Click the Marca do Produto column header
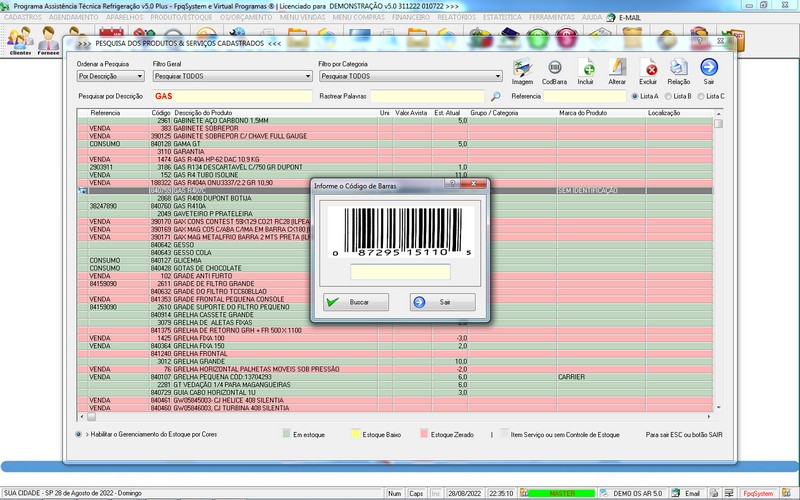 pyautogui.click(x=583, y=113)
